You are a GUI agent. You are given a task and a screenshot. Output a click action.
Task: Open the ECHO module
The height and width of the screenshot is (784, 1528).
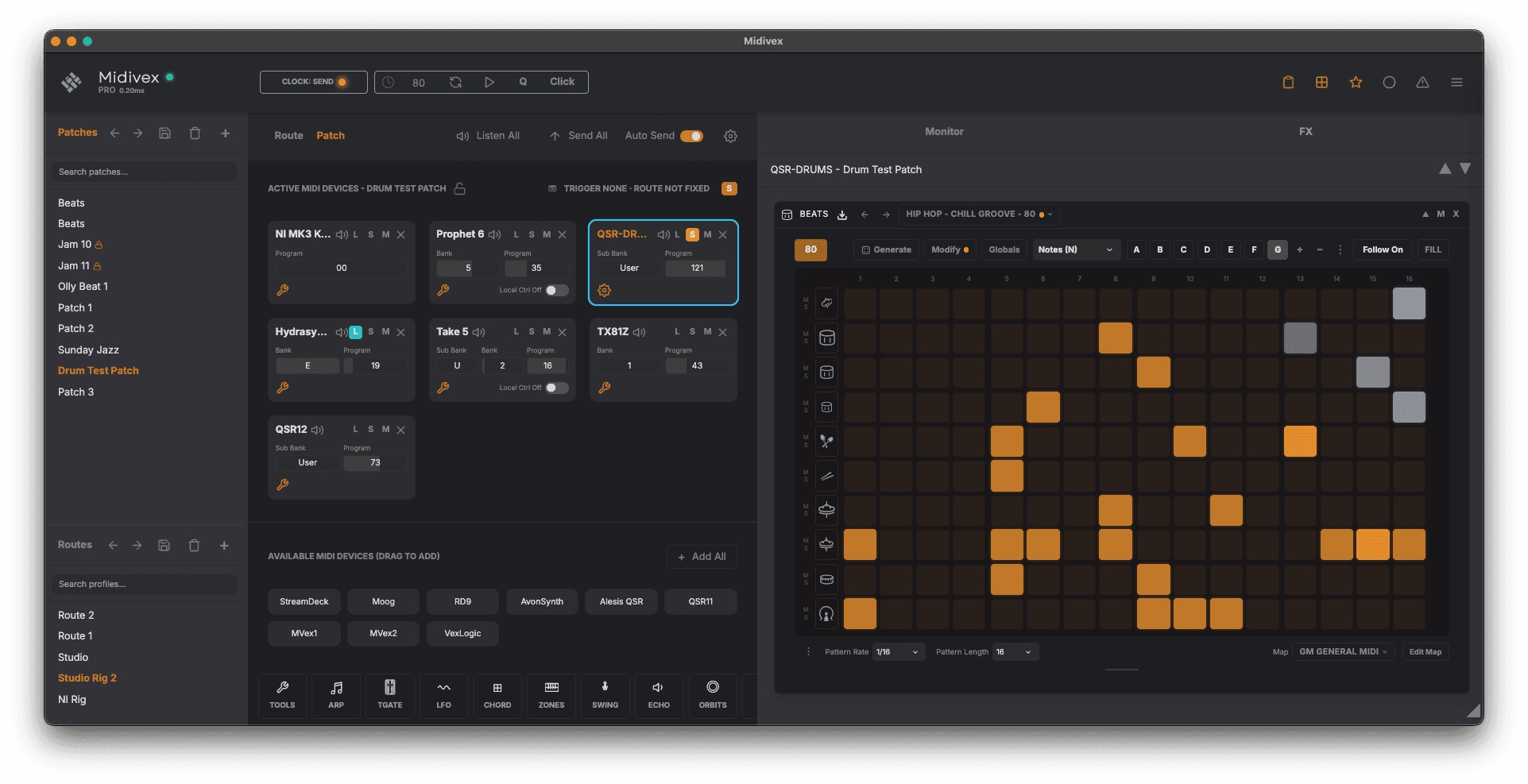pyautogui.click(x=659, y=695)
